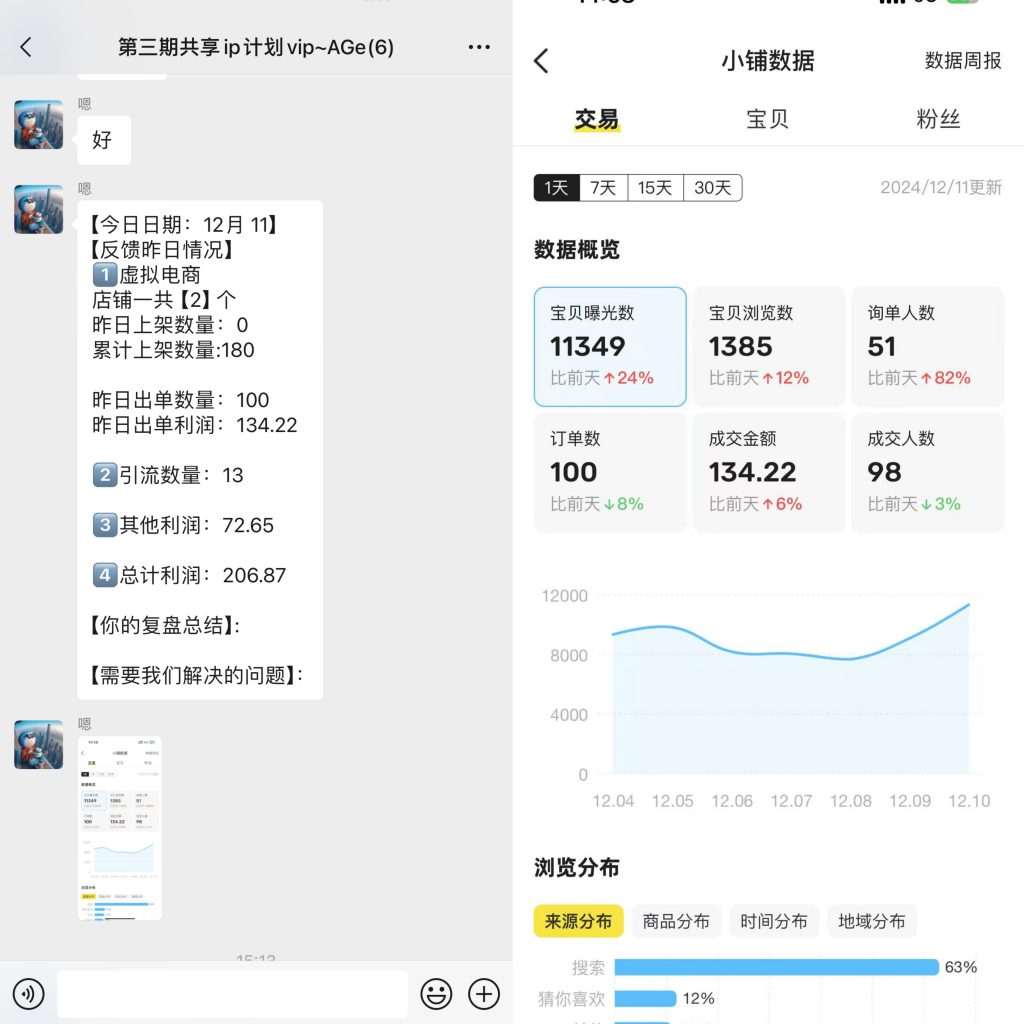This screenshot has width=1024, height=1024.
Task: Switch browsing distribution to 商品分布
Action: (676, 921)
